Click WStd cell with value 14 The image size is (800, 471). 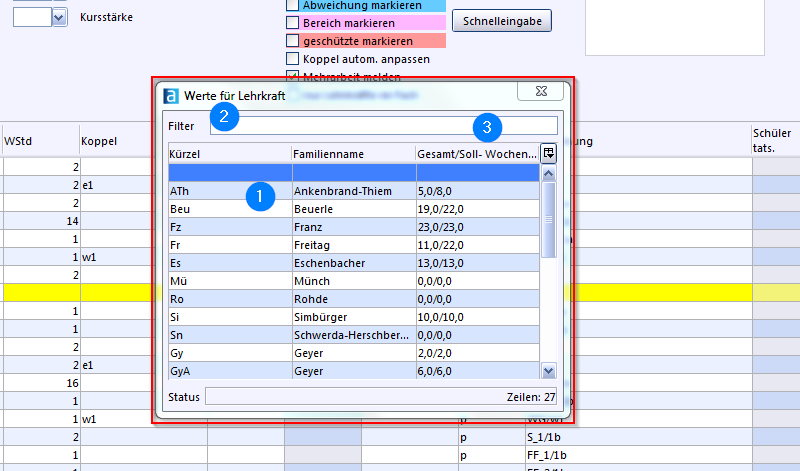[41, 221]
